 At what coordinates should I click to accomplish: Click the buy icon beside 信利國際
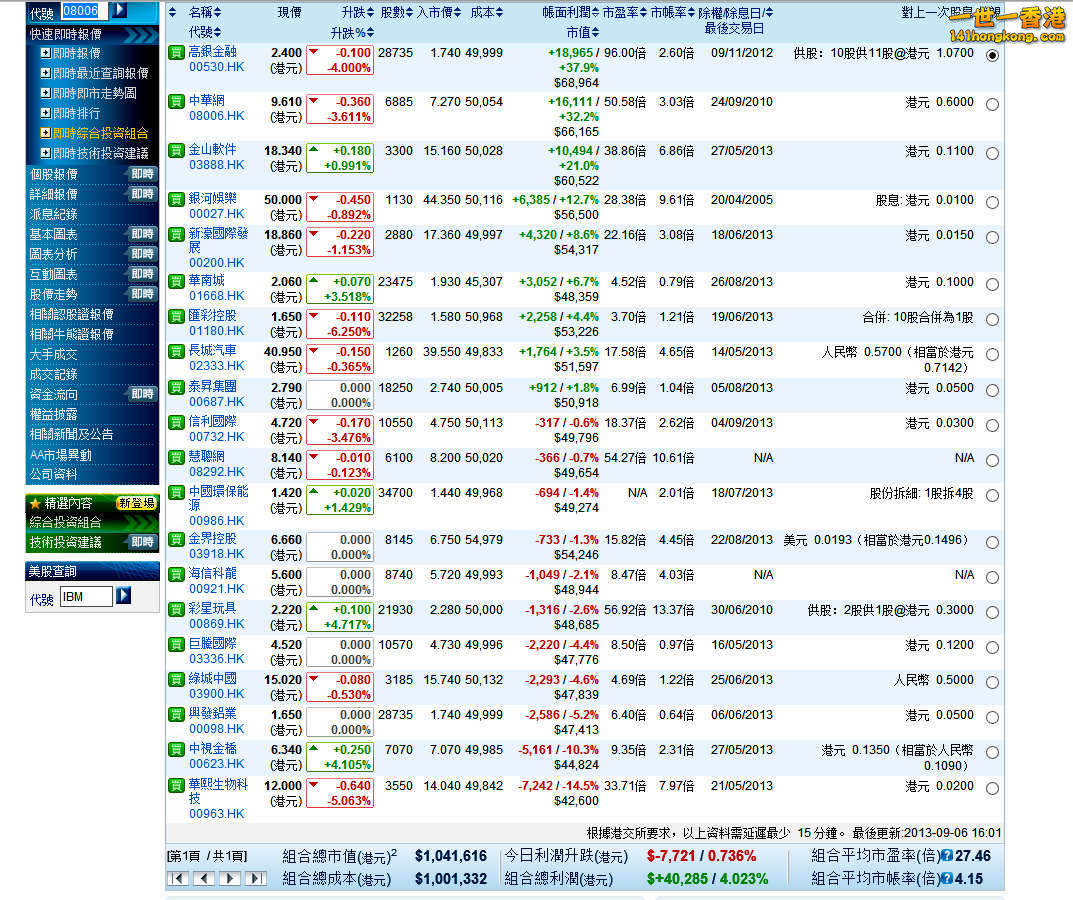tap(177, 422)
